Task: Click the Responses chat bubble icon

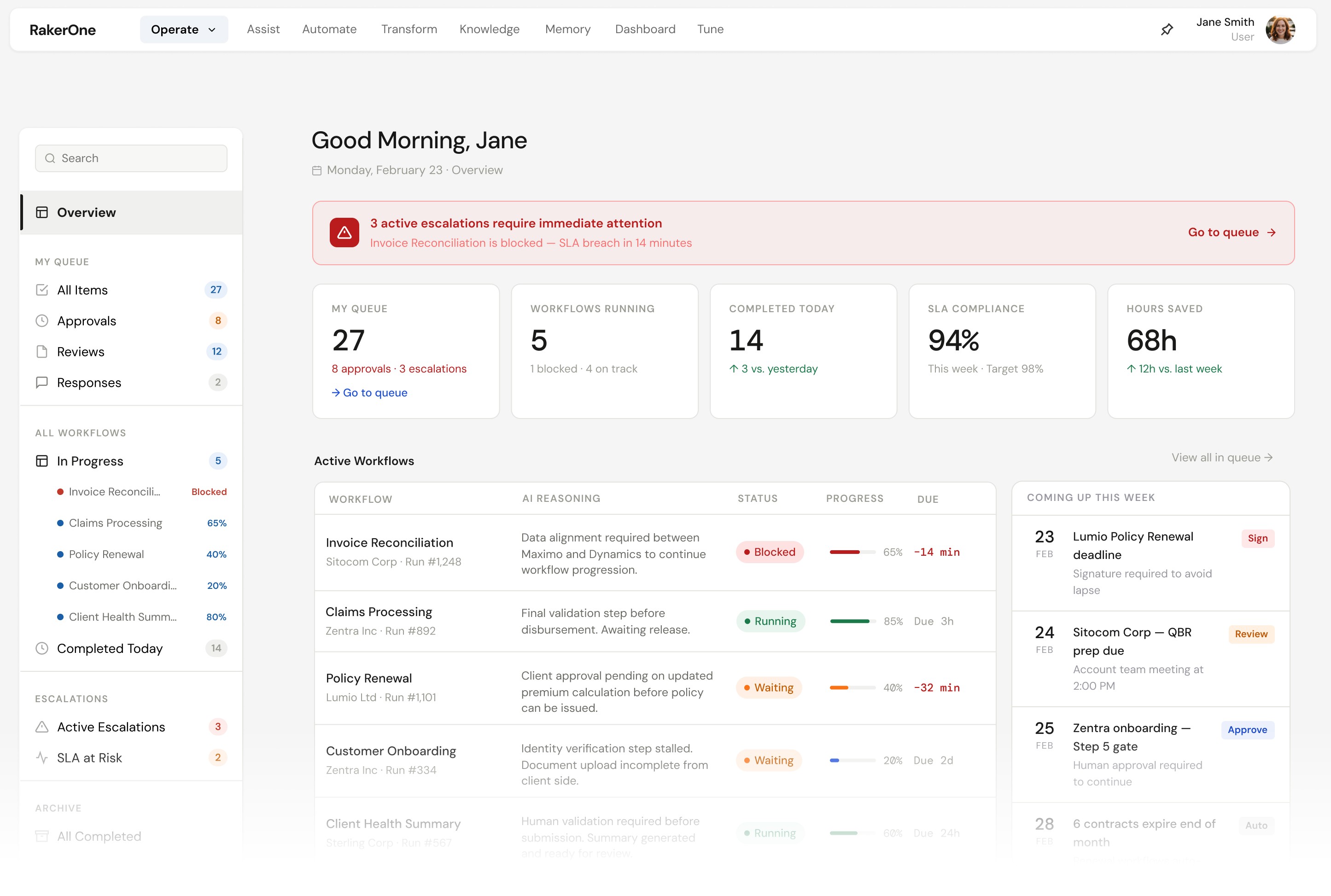Action: pyautogui.click(x=42, y=382)
